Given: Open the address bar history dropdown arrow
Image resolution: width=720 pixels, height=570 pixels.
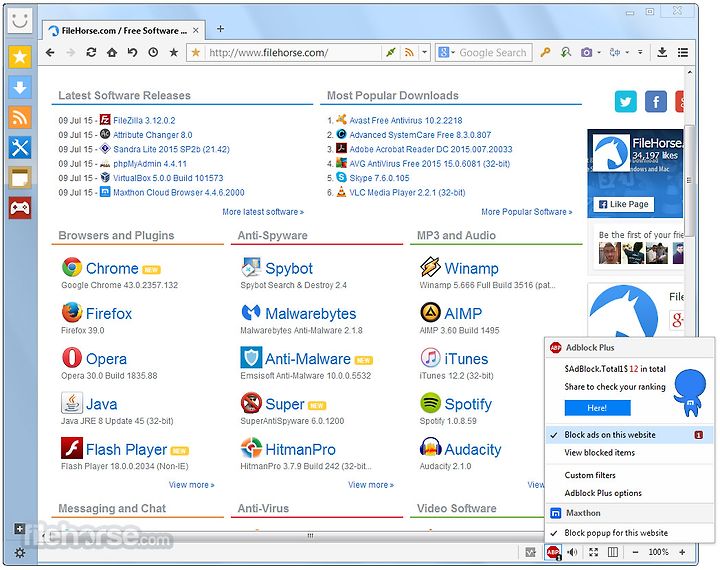Looking at the screenshot, I should pyautogui.click(x=424, y=52).
